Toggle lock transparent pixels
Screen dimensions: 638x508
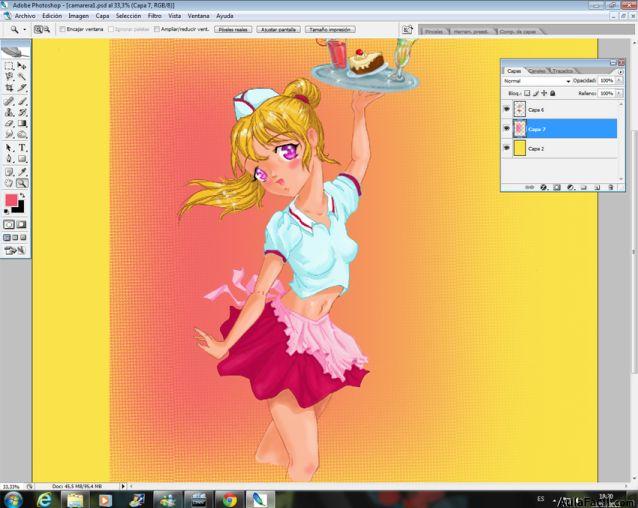[527, 93]
